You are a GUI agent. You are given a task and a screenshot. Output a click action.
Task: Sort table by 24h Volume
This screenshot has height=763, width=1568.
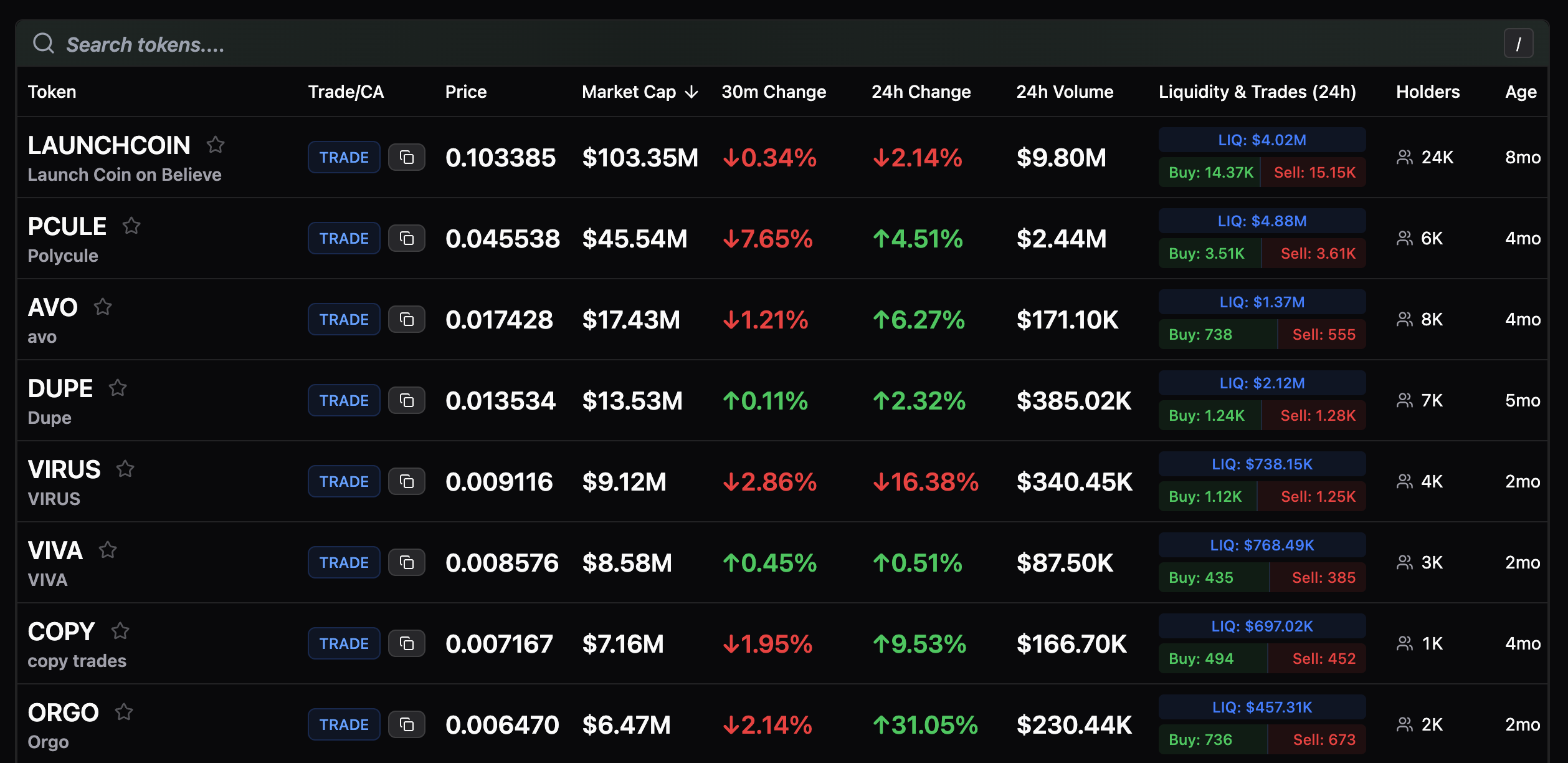(1064, 92)
